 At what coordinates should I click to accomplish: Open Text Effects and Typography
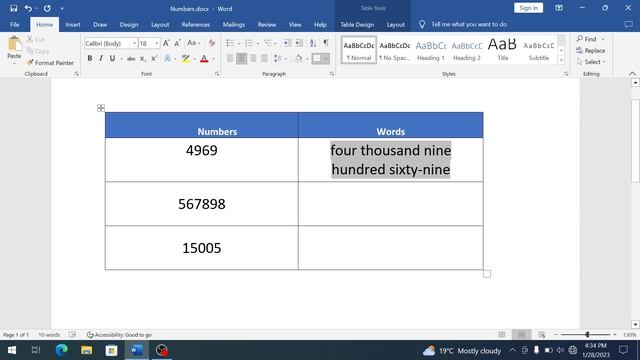click(x=167, y=58)
